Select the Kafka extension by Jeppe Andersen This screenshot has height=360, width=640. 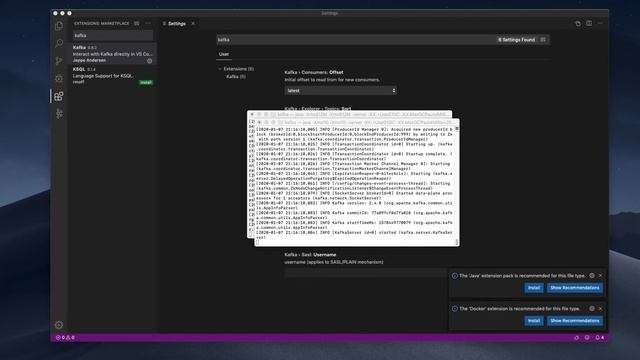(x=113, y=53)
